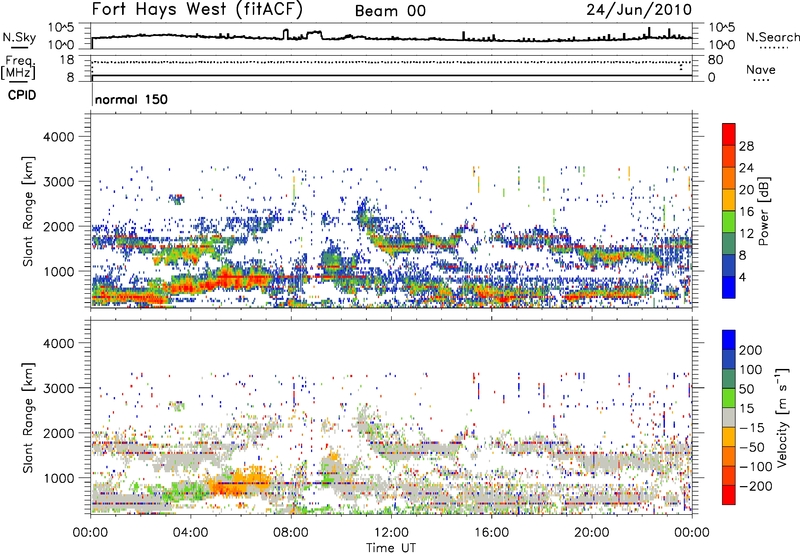Click the '16' power scale value
800x554 pixels.
(746, 212)
